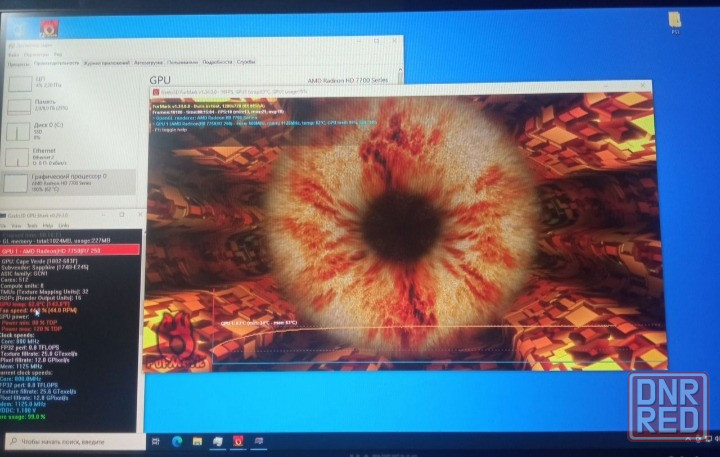Click the search magnifier icon in taskbar
The width and height of the screenshot is (720, 457).
13,442
